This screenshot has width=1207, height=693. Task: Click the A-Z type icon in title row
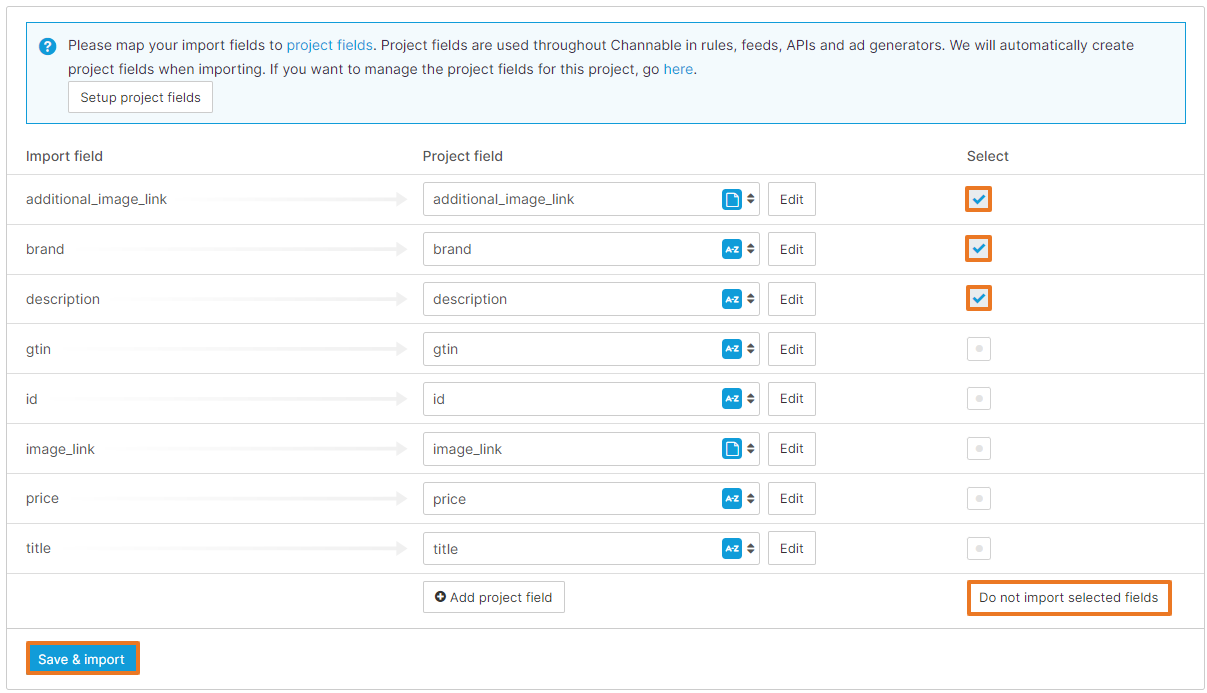coord(731,549)
